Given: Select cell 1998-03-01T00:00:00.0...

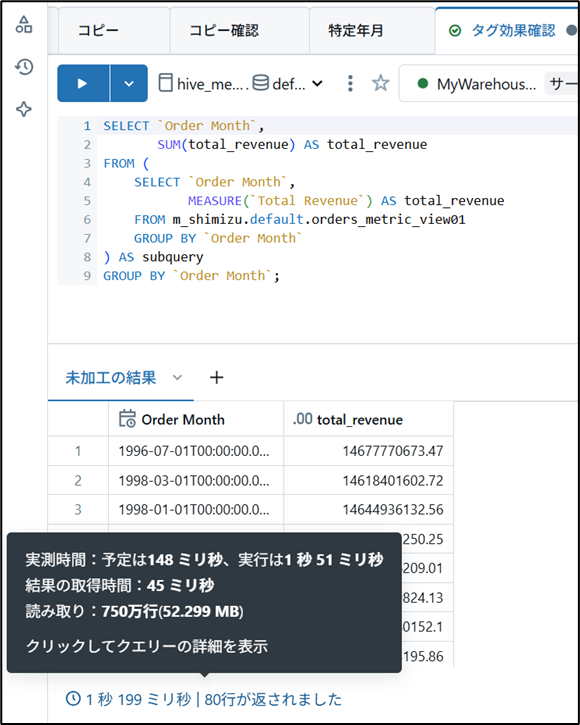Looking at the screenshot, I should click(x=196, y=480).
